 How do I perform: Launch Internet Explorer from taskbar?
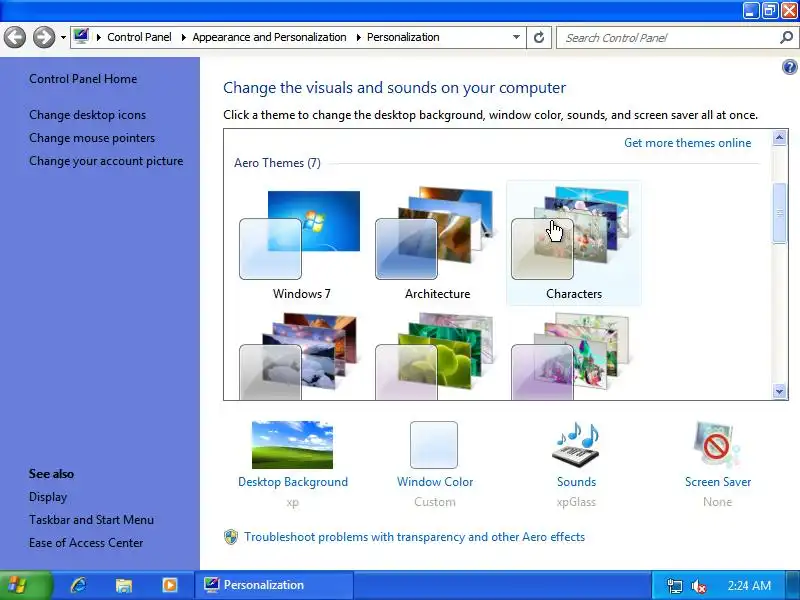coord(78,585)
